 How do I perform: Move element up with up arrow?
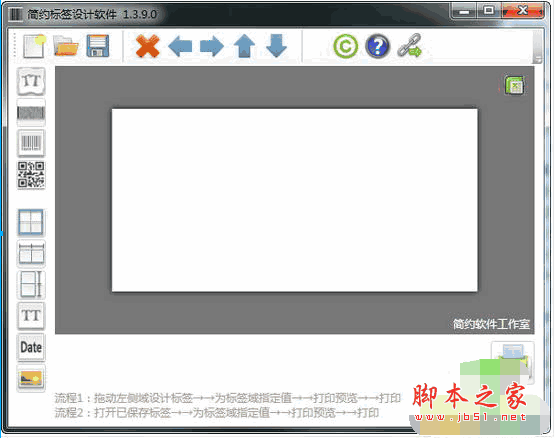point(244,46)
